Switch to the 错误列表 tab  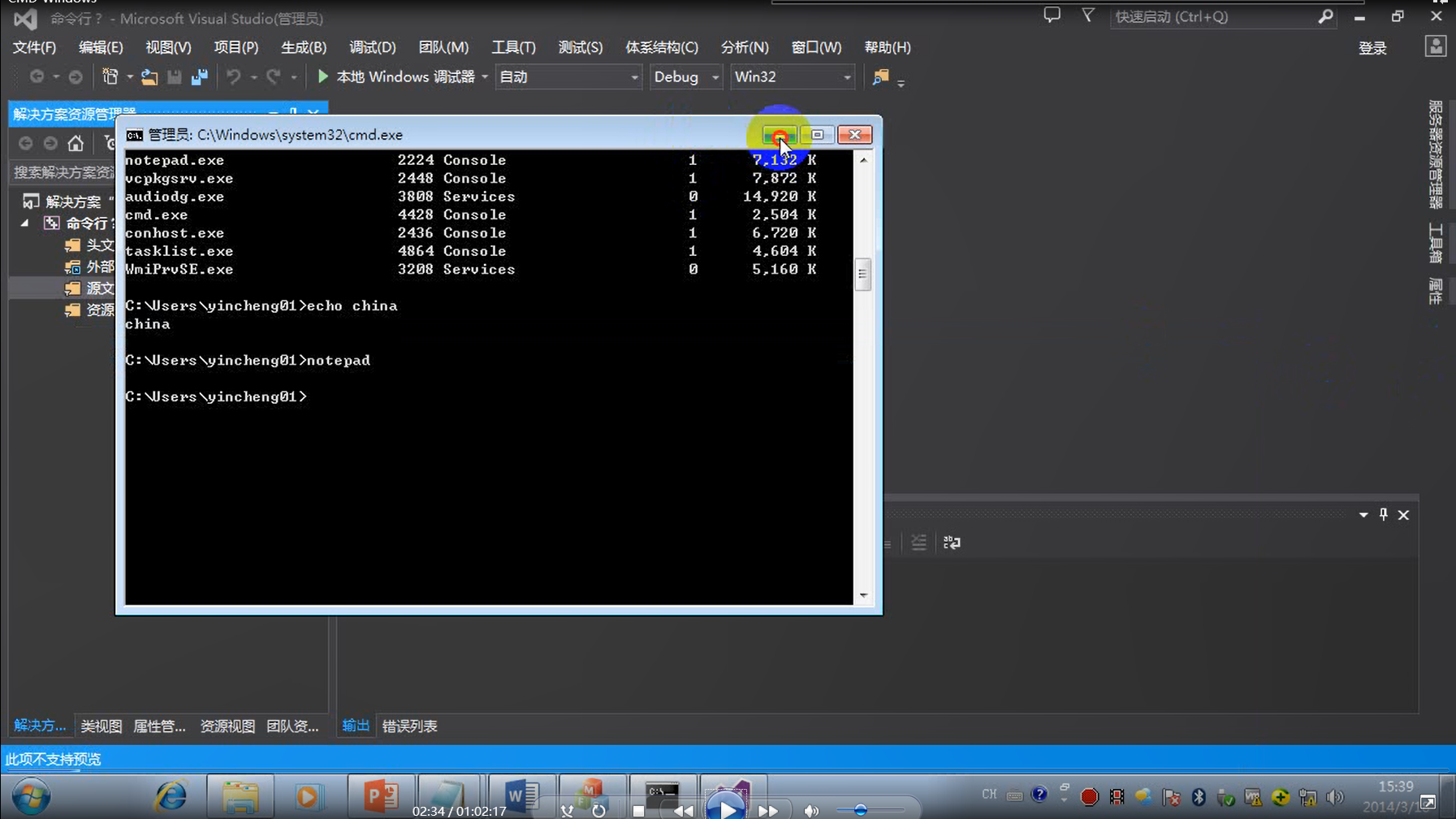pyautogui.click(x=409, y=726)
